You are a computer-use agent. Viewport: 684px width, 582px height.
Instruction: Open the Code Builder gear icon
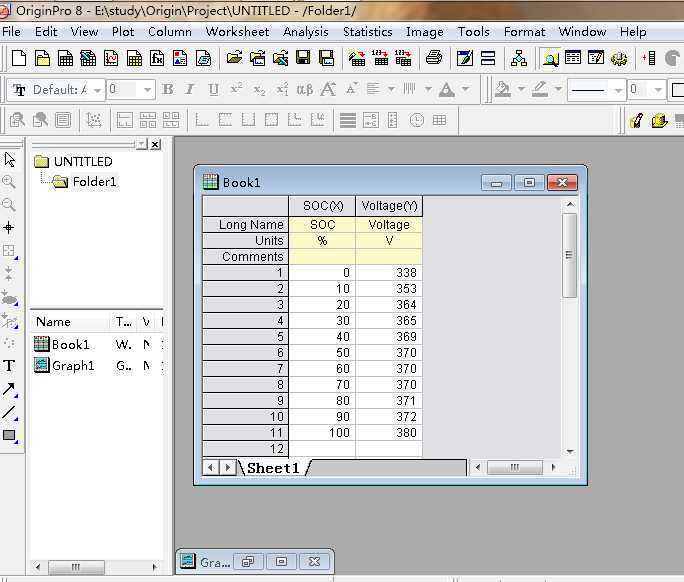pyautogui.click(x=619, y=58)
